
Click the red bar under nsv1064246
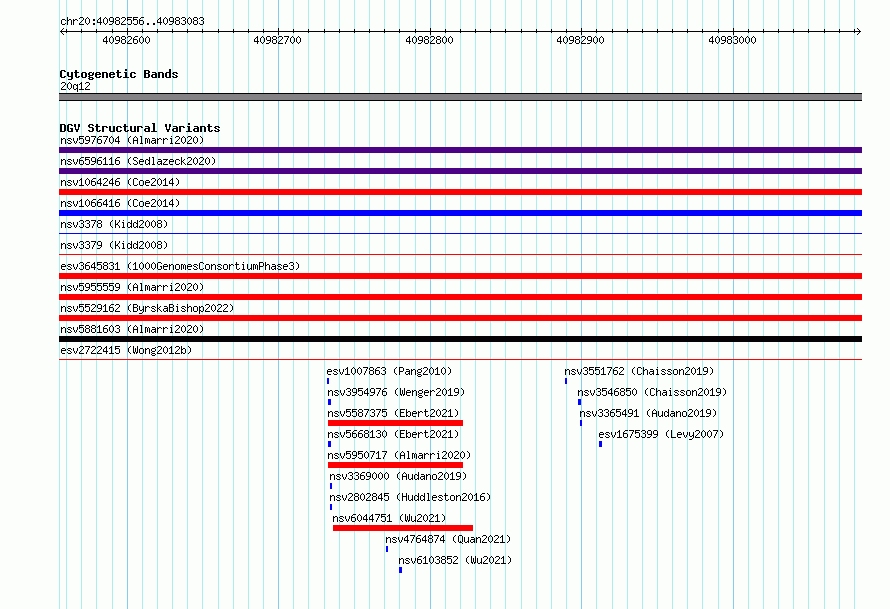tap(460, 192)
